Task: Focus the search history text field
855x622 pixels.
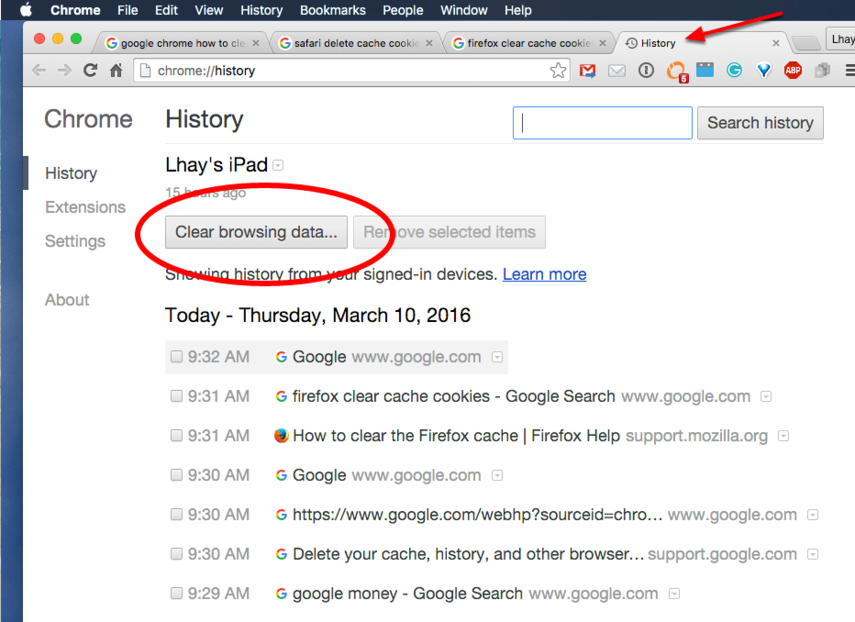Action: pos(603,123)
